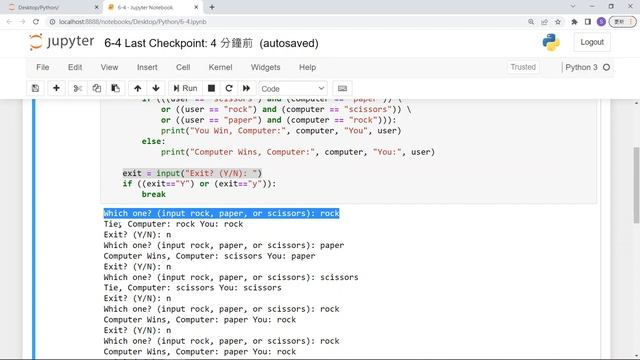Click the notebook vertical scrollbar thumb
Image resolution: width=640 pixels, height=360 pixels.
coord(636,185)
